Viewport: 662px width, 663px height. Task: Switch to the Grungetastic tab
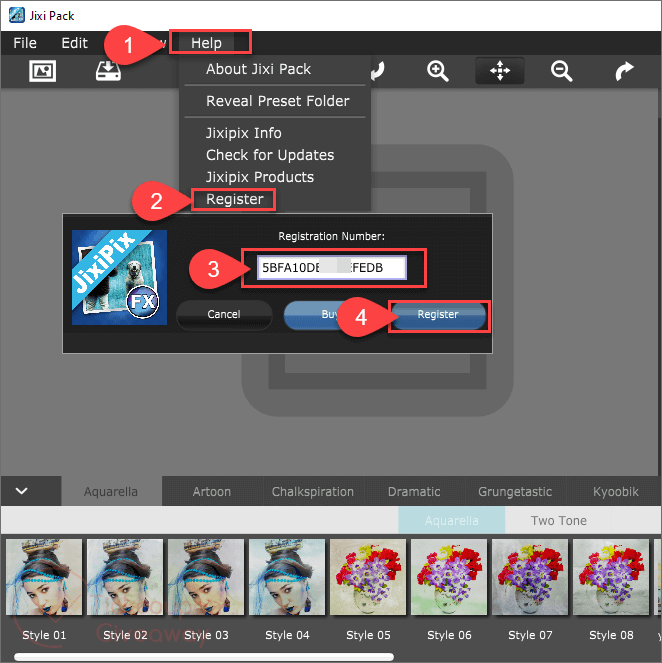[x=515, y=491]
